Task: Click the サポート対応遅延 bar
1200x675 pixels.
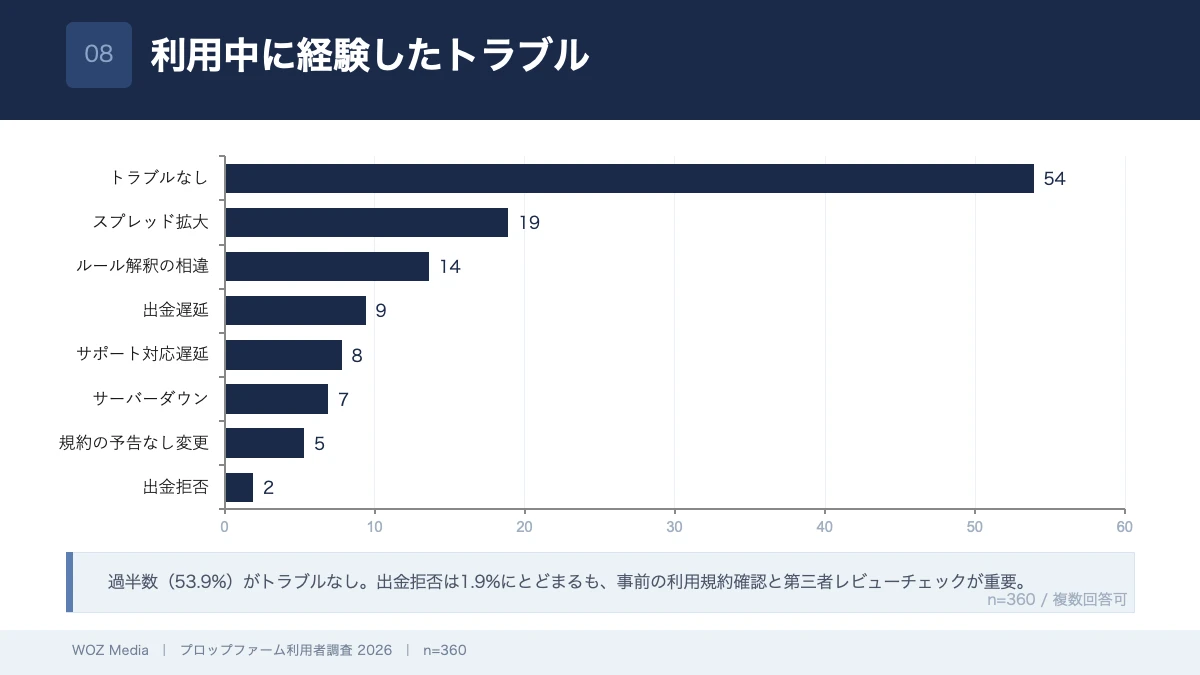Action: [283, 355]
